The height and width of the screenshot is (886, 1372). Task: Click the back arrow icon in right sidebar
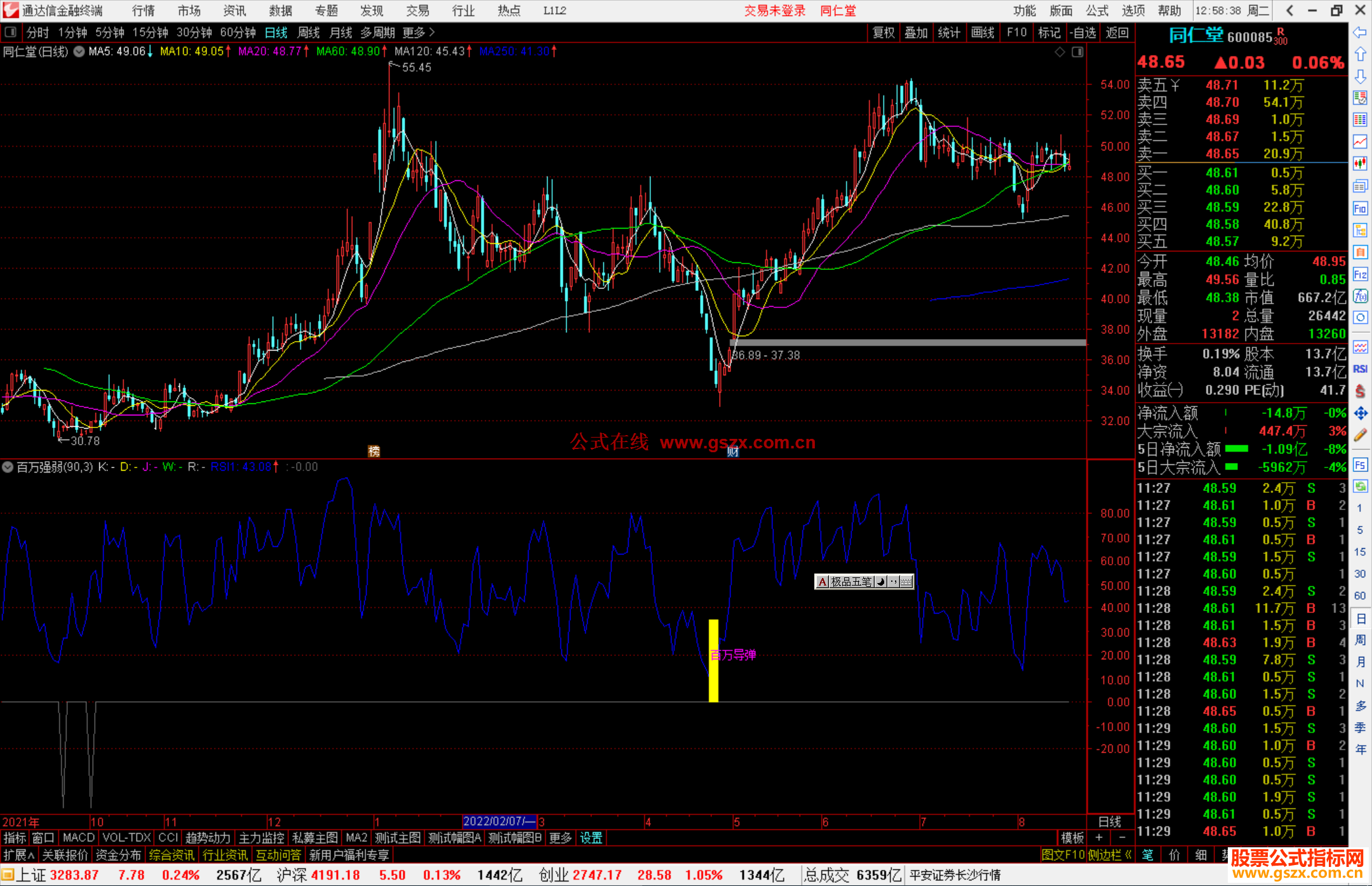(1360, 32)
